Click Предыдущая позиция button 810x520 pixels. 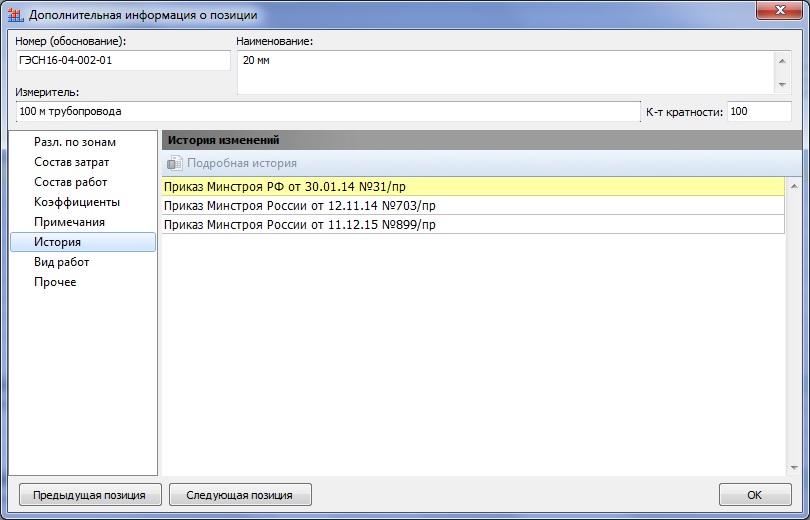(x=90, y=495)
